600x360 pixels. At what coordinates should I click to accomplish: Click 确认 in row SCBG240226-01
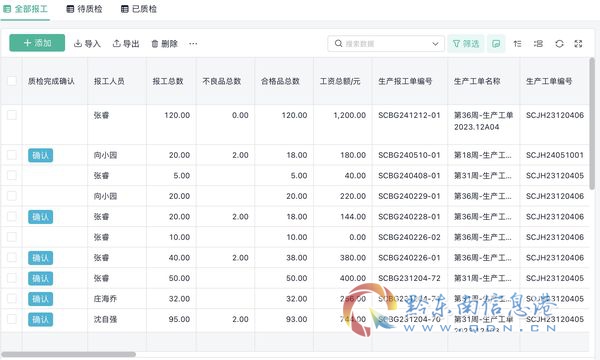coord(41,258)
